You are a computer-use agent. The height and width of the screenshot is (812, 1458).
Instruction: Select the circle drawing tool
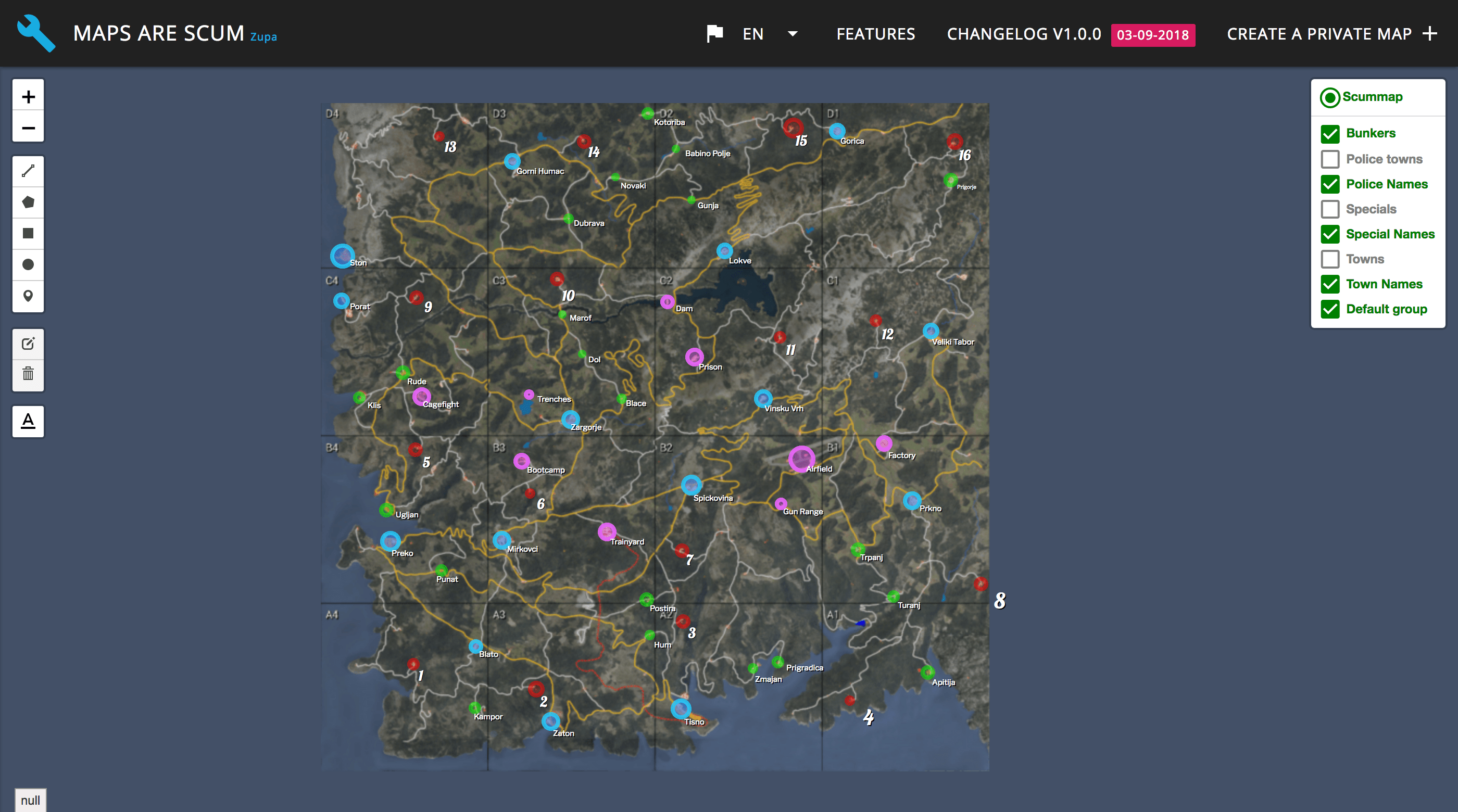28,265
